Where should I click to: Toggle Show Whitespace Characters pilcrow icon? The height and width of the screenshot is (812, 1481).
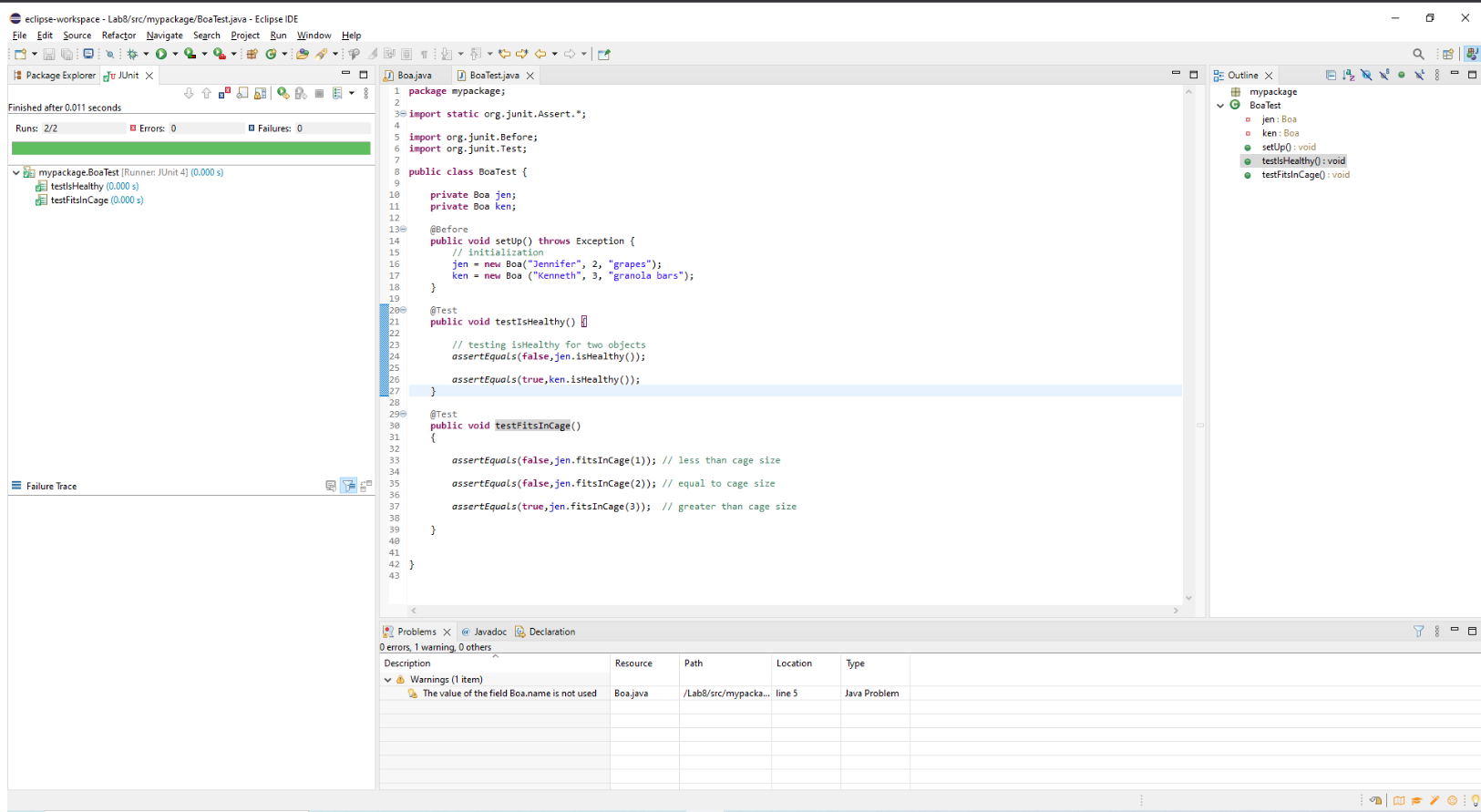(424, 54)
